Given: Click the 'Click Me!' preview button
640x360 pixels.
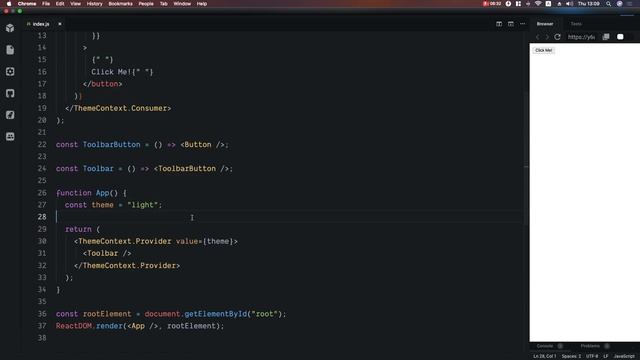Looking at the screenshot, I should pos(543,50).
